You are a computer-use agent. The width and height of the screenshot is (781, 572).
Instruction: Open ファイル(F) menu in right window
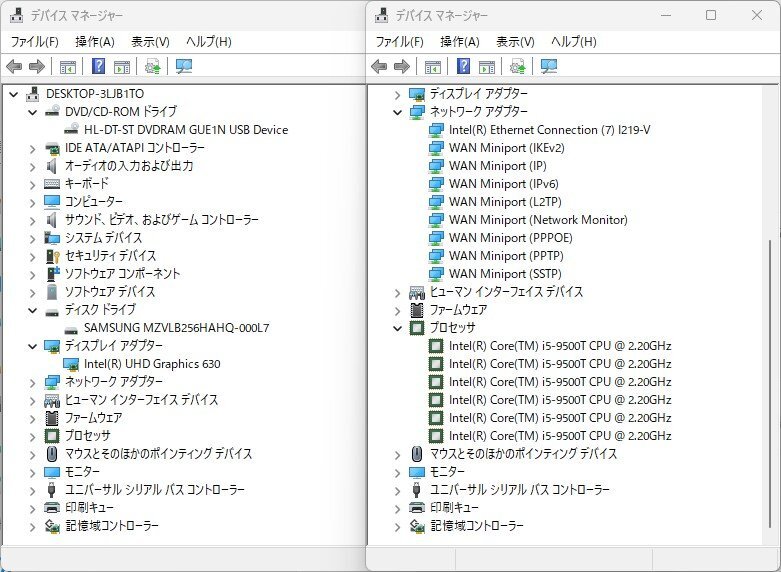point(399,41)
